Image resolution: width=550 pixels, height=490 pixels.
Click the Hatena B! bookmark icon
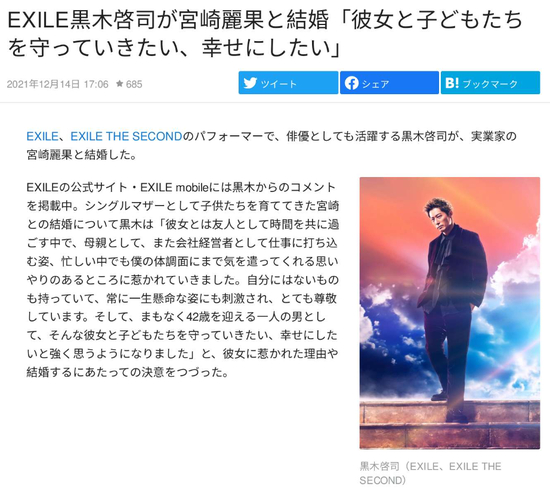pyautogui.click(x=452, y=83)
